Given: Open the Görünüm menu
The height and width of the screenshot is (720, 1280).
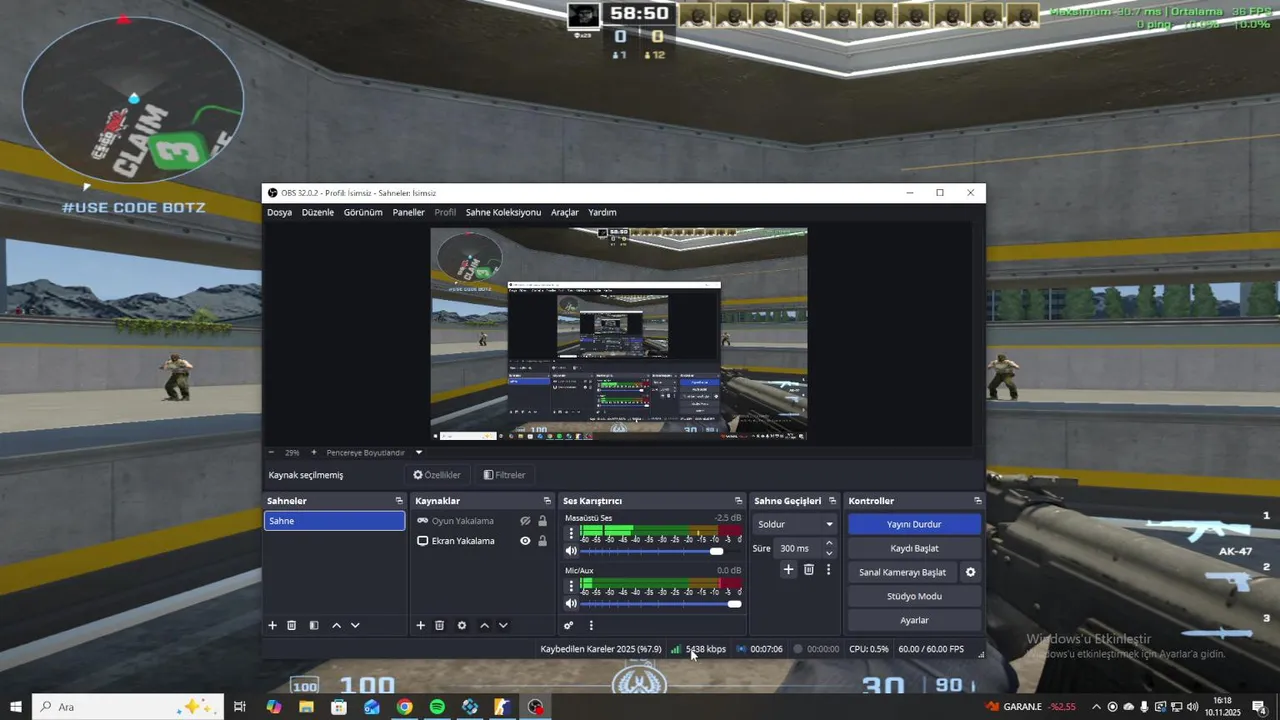Looking at the screenshot, I should tap(363, 212).
